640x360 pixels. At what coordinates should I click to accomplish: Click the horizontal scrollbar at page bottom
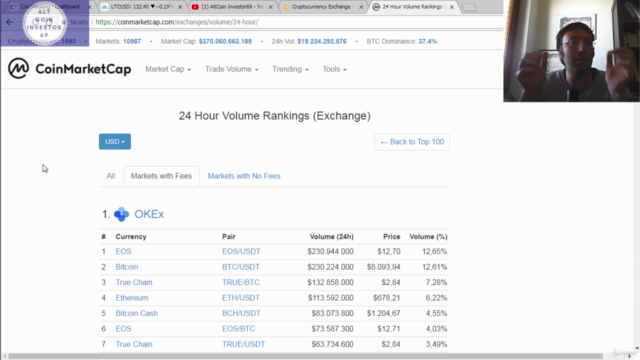tap(305, 356)
